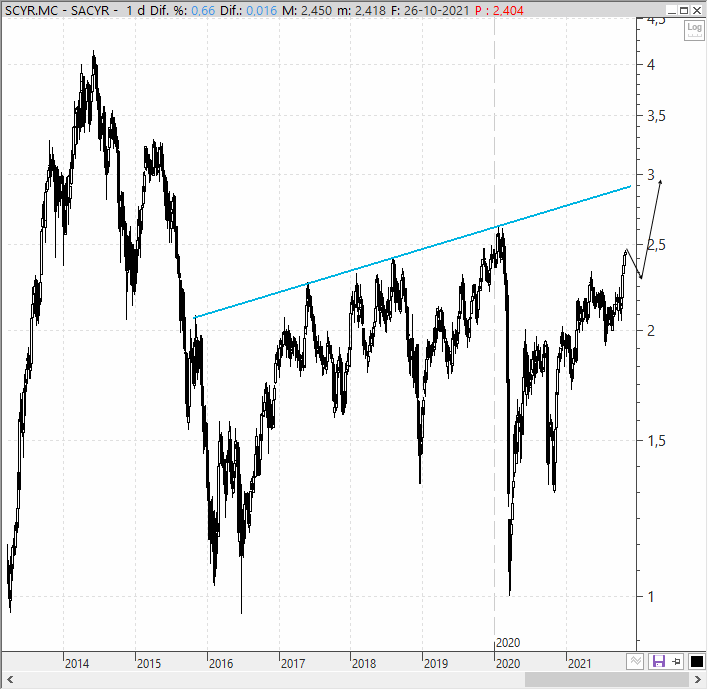Image resolution: width=708 pixels, height=690 pixels.
Task: Click the Dif. value 0,016
Action: pos(261,10)
